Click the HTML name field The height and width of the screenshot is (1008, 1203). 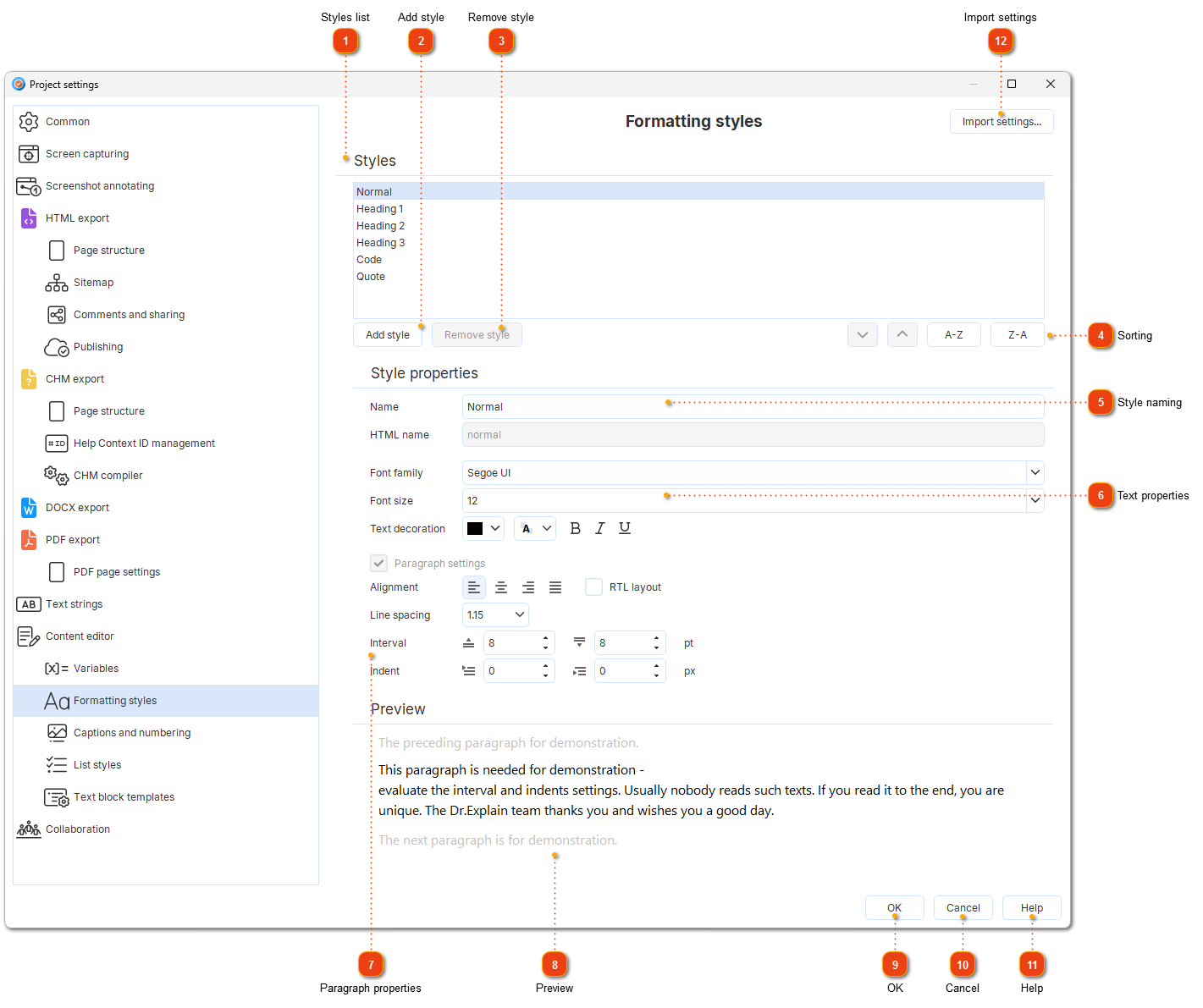click(753, 435)
